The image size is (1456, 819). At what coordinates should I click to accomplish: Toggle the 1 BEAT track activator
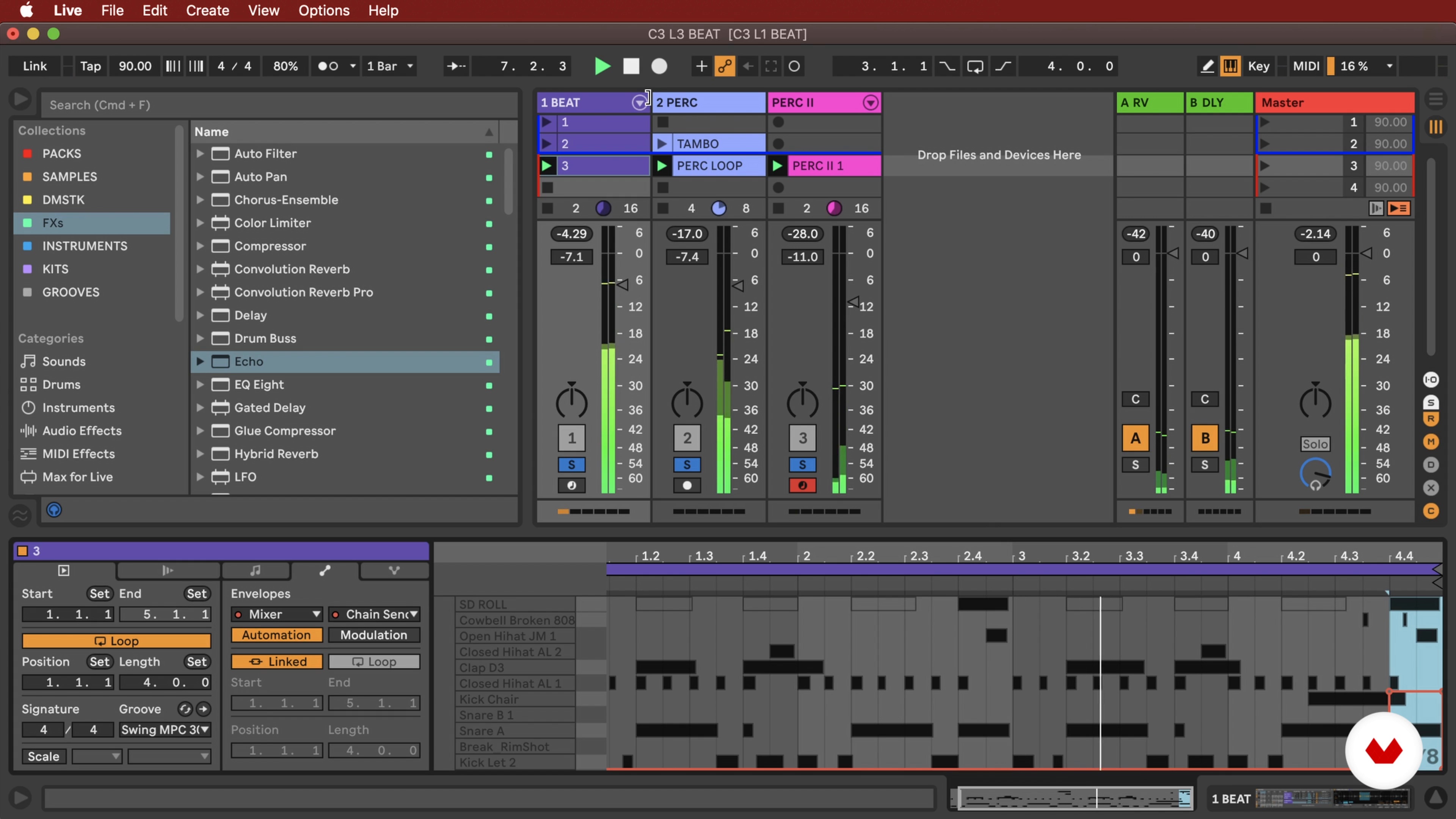coord(571,438)
